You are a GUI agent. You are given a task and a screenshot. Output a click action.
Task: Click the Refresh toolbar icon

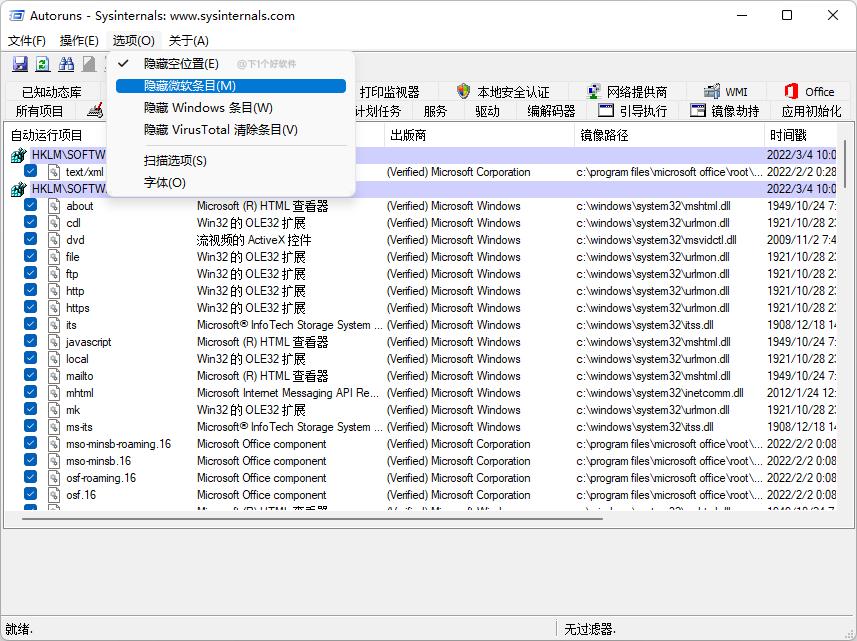pyautogui.click(x=43, y=64)
